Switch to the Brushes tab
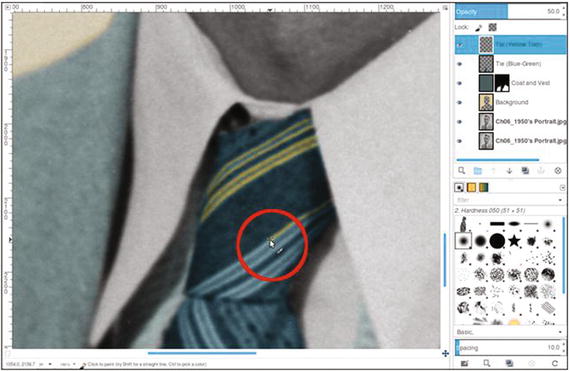Viewport: 570px width, 371px height. pyautogui.click(x=459, y=187)
